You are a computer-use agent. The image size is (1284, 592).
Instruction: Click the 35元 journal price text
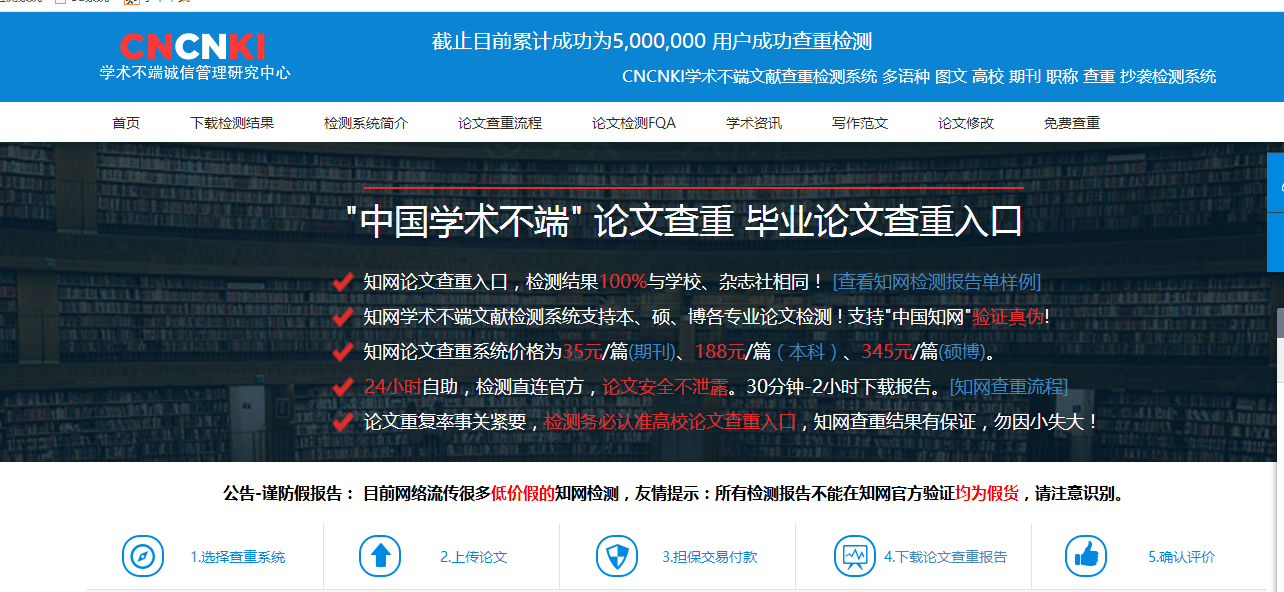point(582,352)
